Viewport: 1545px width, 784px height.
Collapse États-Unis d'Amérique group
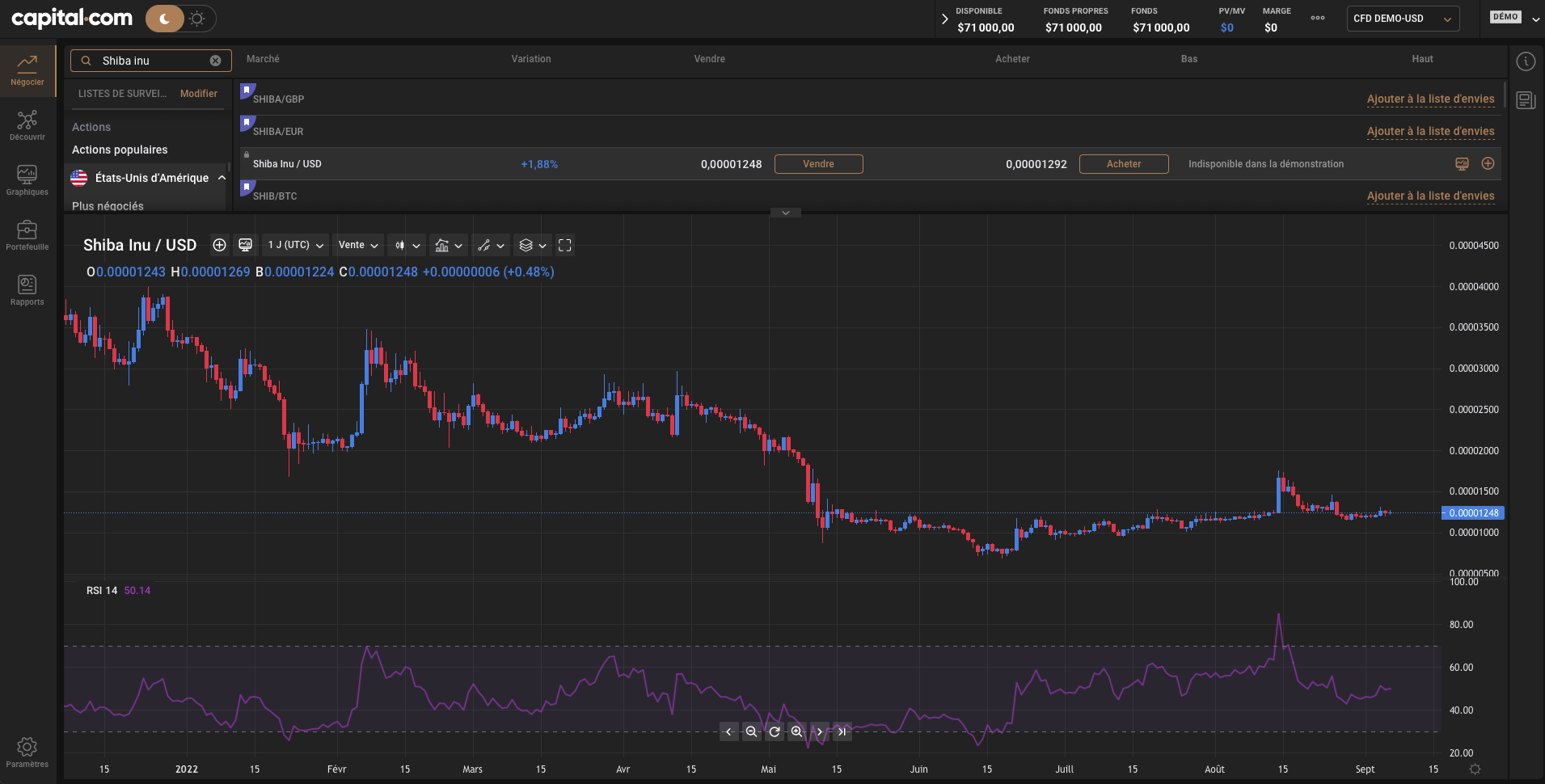click(222, 178)
